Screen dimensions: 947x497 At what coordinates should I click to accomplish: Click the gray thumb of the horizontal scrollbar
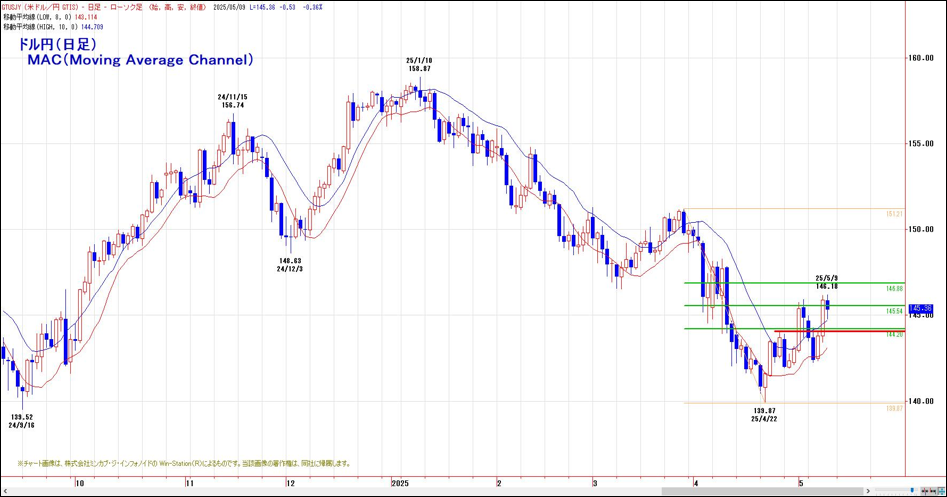(762, 491)
